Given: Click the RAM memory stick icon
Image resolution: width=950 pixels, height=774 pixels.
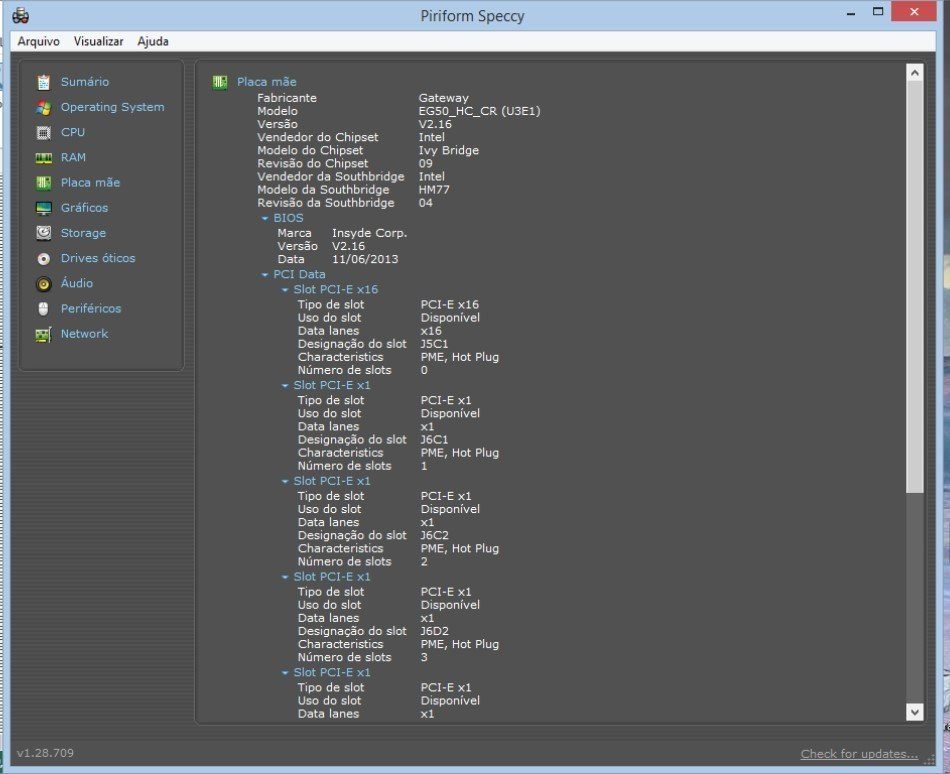Looking at the screenshot, I should click(44, 158).
